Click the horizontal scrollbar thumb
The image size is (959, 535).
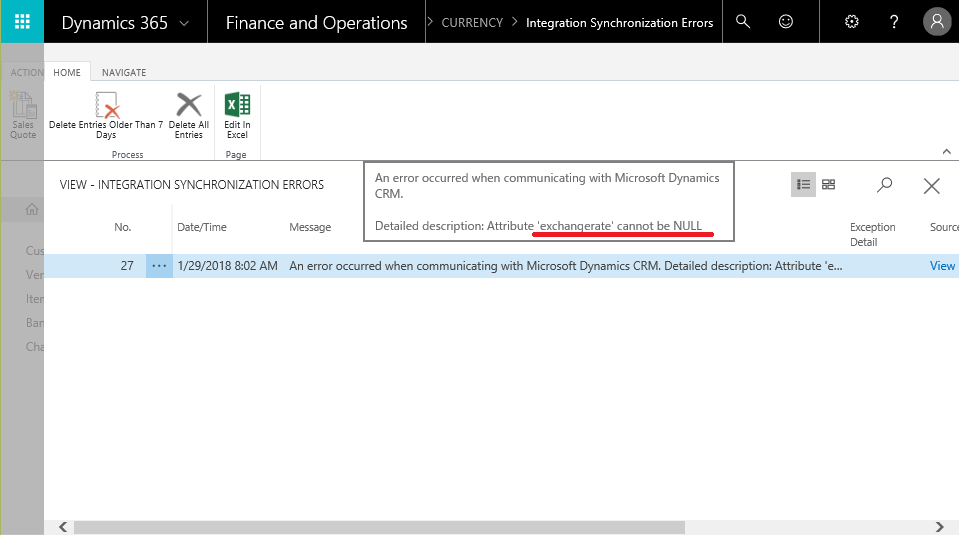(x=379, y=527)
